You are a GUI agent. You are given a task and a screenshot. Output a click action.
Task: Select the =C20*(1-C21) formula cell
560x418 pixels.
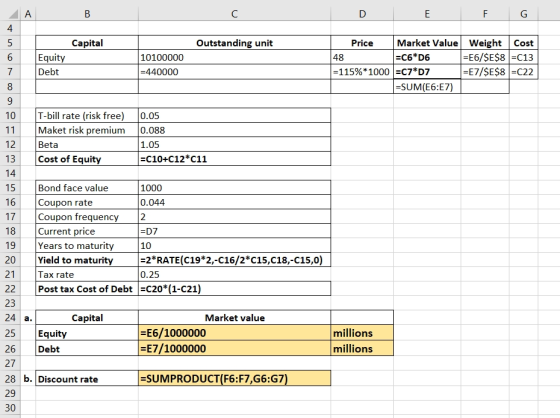click(x=234, y=289)
